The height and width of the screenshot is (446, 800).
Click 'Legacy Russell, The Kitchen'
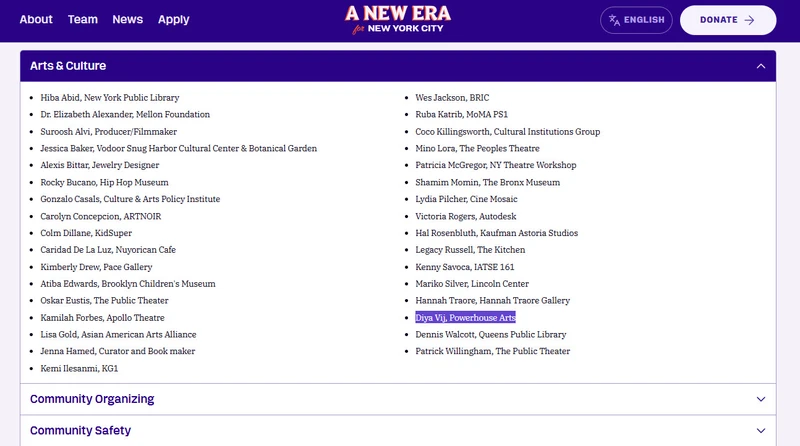tap(470, 250)
